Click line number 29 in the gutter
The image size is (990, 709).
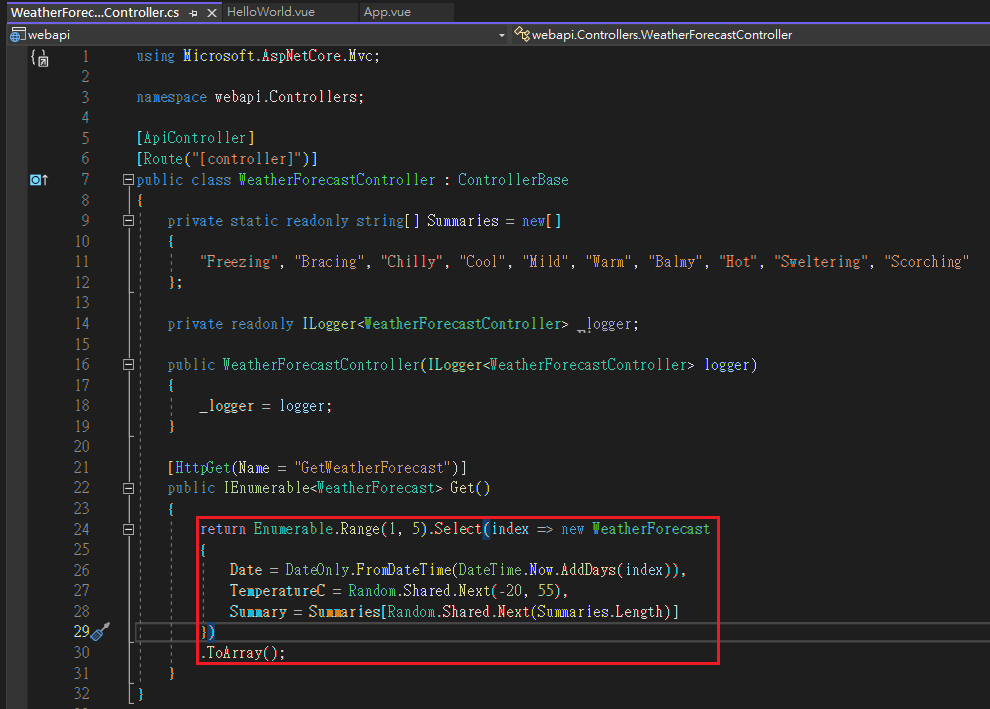coord(81,631)
